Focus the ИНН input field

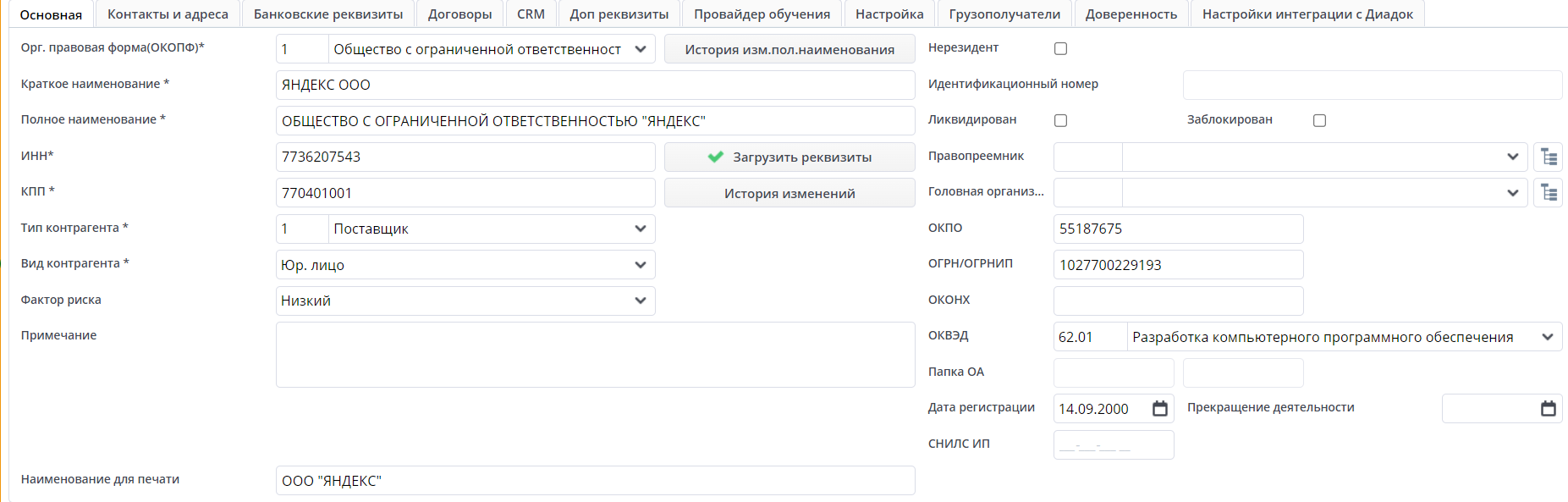(x=465, y=157)
